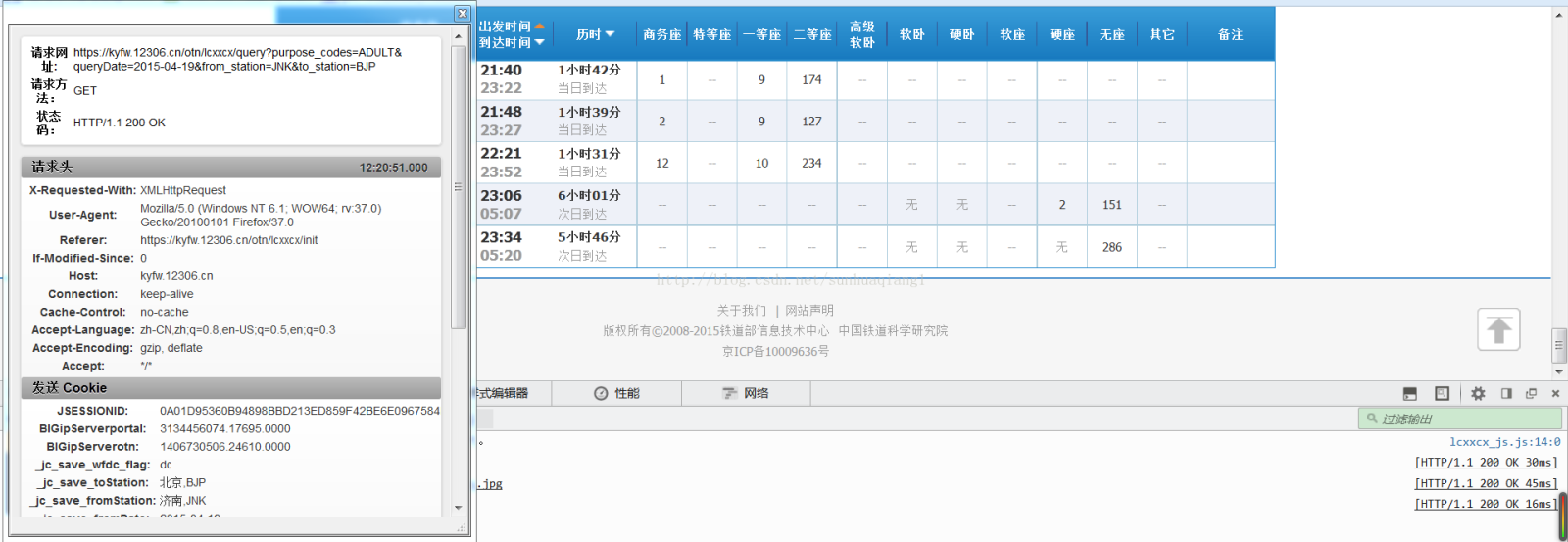The image size is (1568, 542).
Task: Click the 无座 column header
Action: (1112, 34)
